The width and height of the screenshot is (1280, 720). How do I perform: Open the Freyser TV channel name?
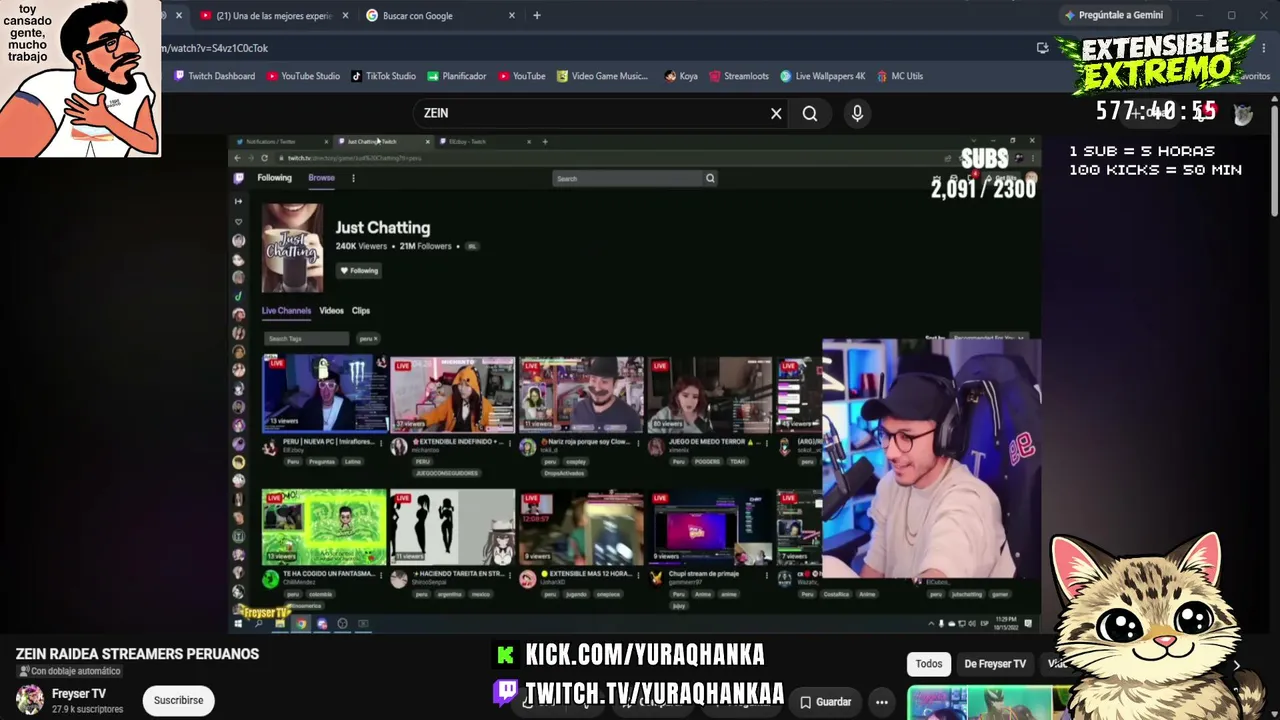tap(79, 694)
